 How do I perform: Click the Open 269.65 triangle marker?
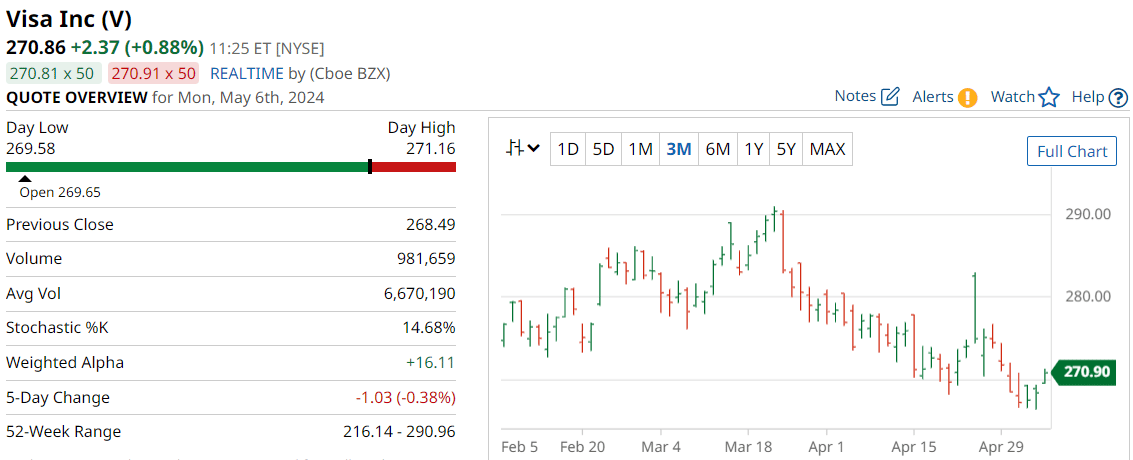click(x=25, y=178)
